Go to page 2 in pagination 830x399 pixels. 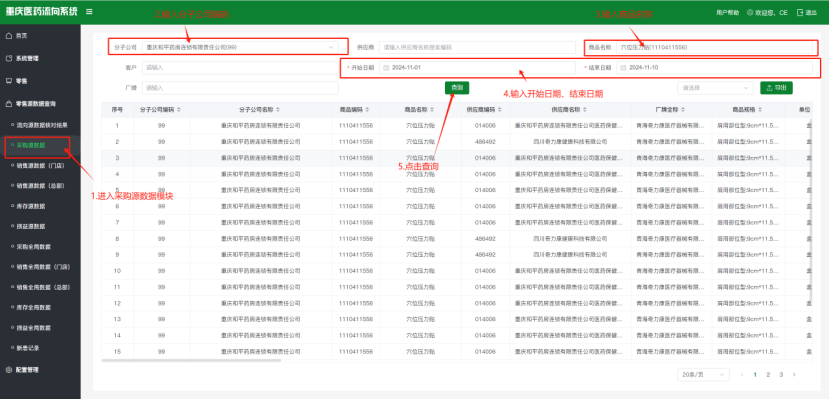[x=768, y=375]
